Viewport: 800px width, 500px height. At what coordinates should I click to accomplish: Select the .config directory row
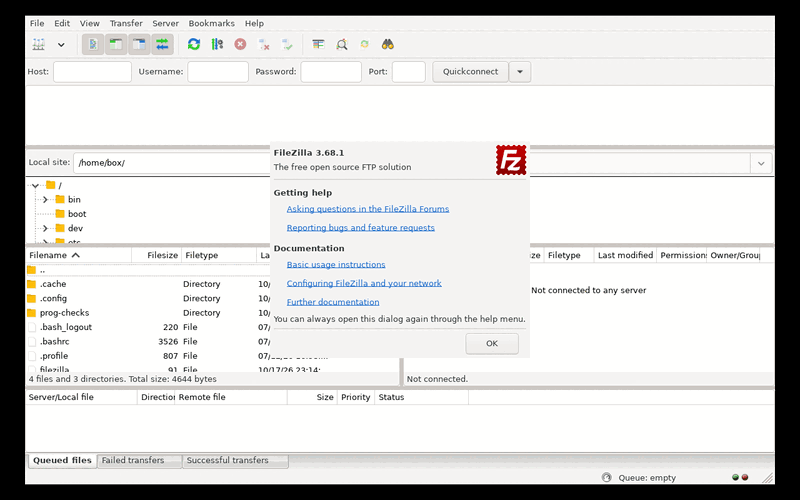pos(148,298)
